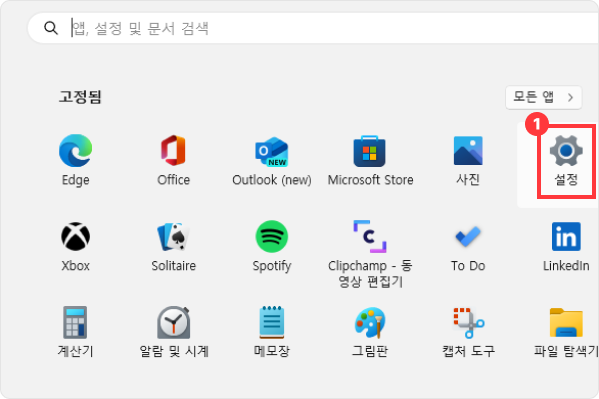The image size is (599, 399).
Task: Open the 사진 photos app
Action: pos(468,160)
